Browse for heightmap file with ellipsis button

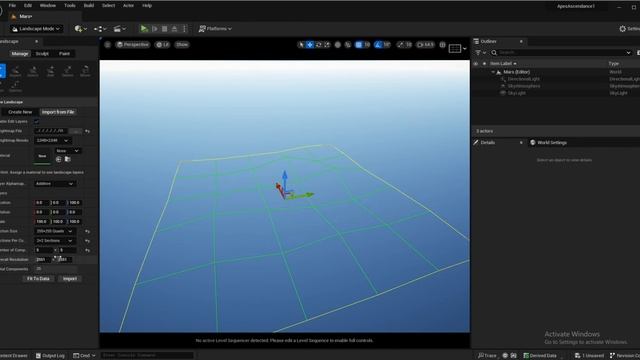click(75, 131)
